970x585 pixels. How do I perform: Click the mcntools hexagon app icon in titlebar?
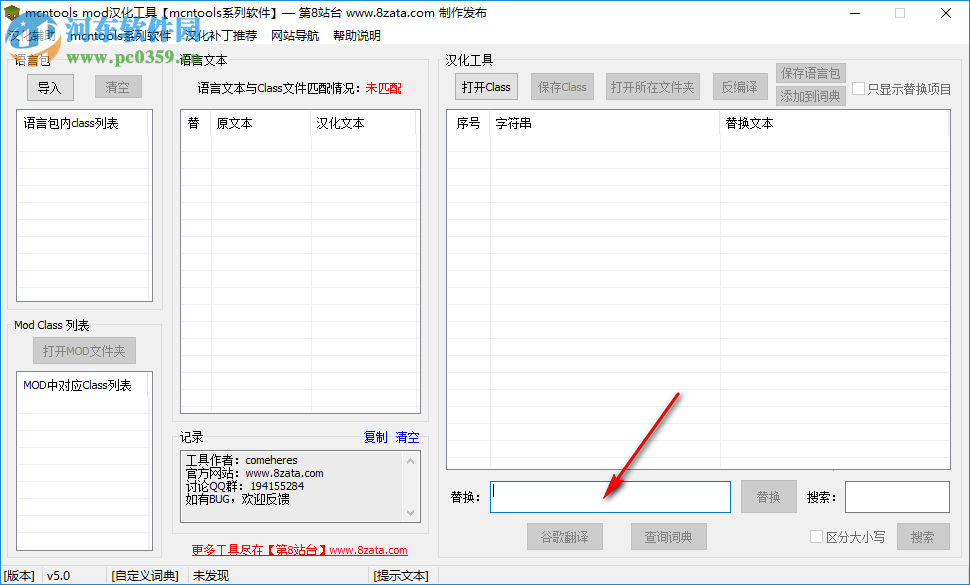pos(10,13)
